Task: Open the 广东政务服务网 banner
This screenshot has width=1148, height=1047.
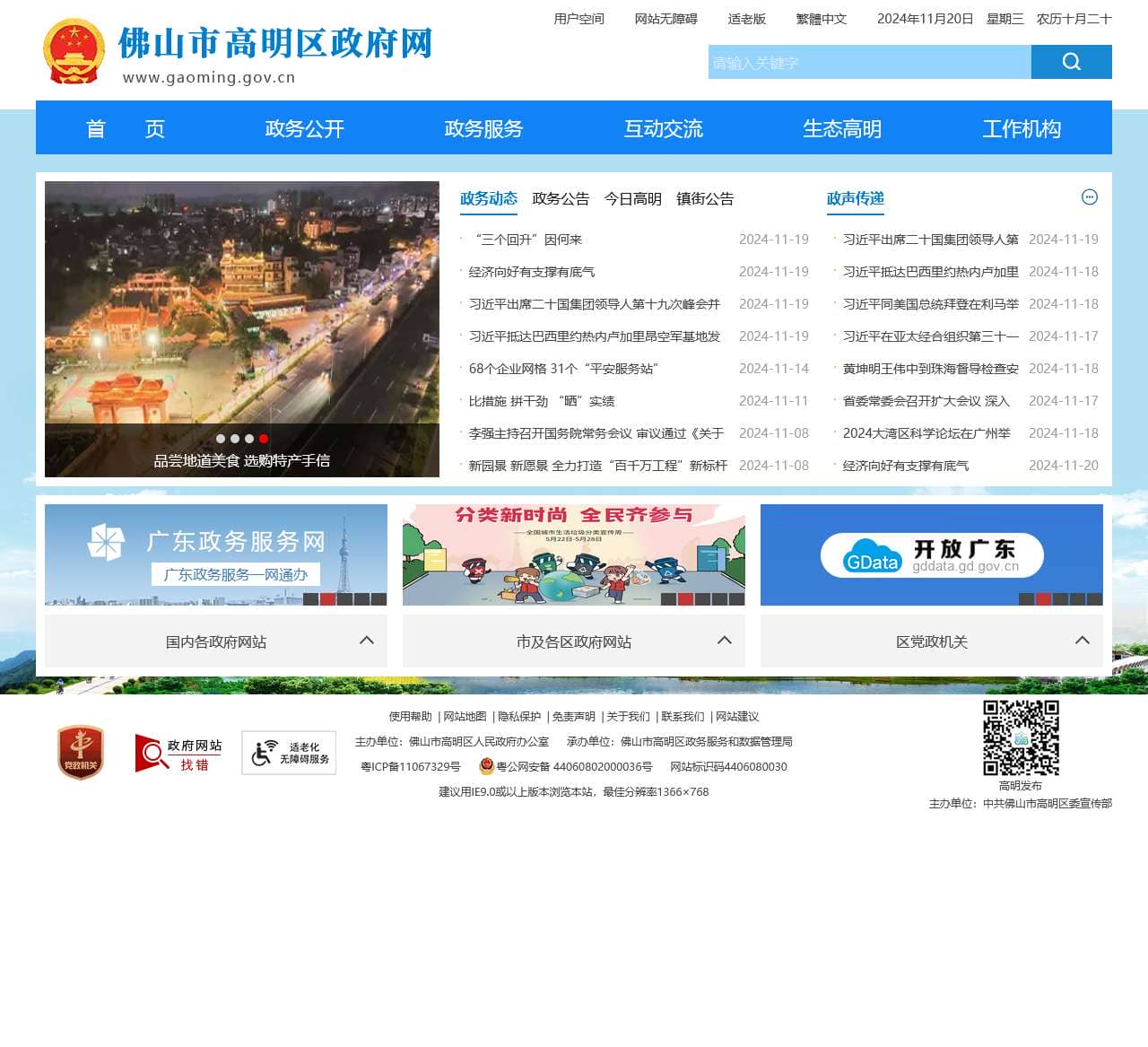Action: [216, 554]
